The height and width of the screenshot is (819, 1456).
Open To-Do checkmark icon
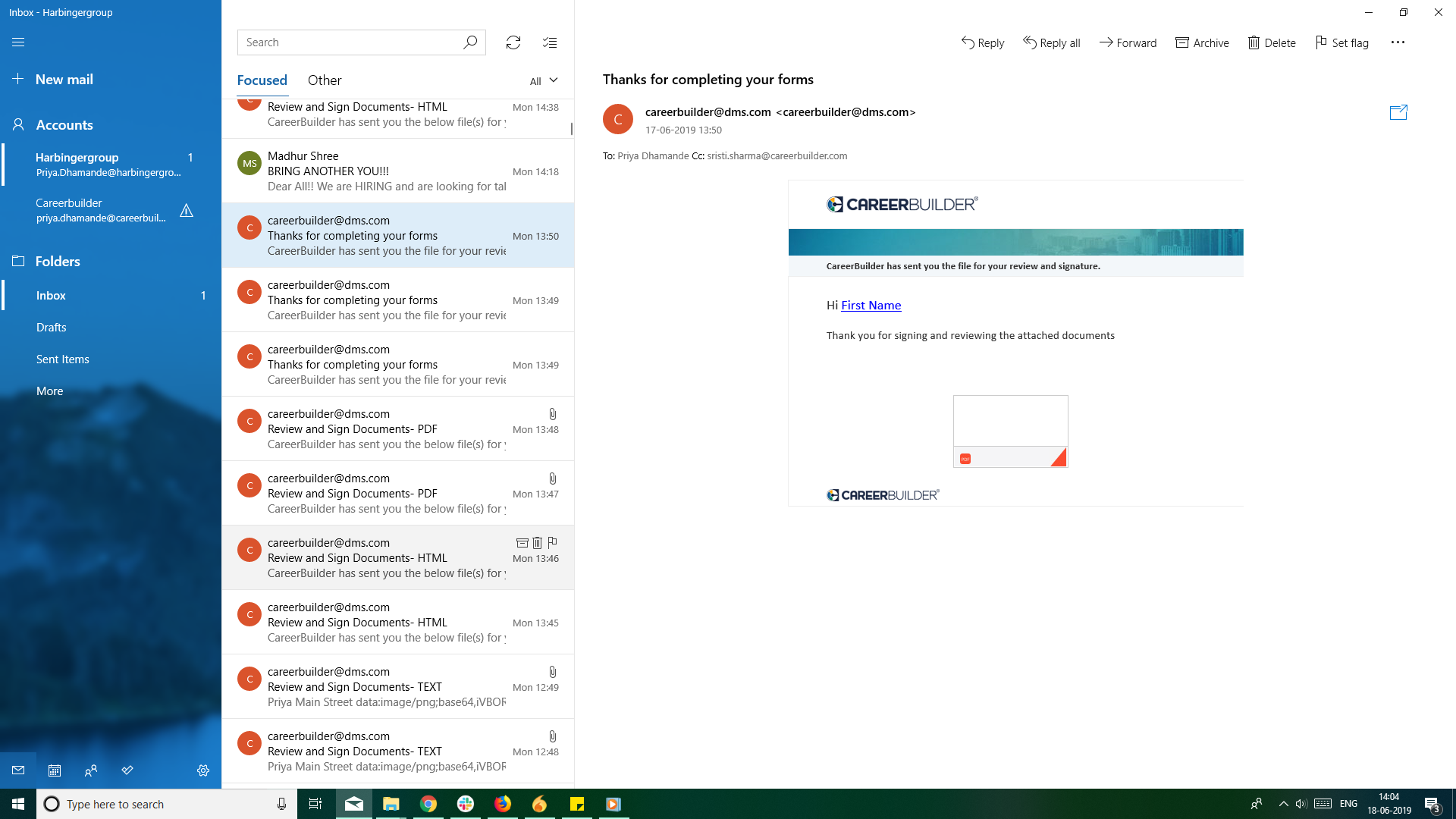127,770
